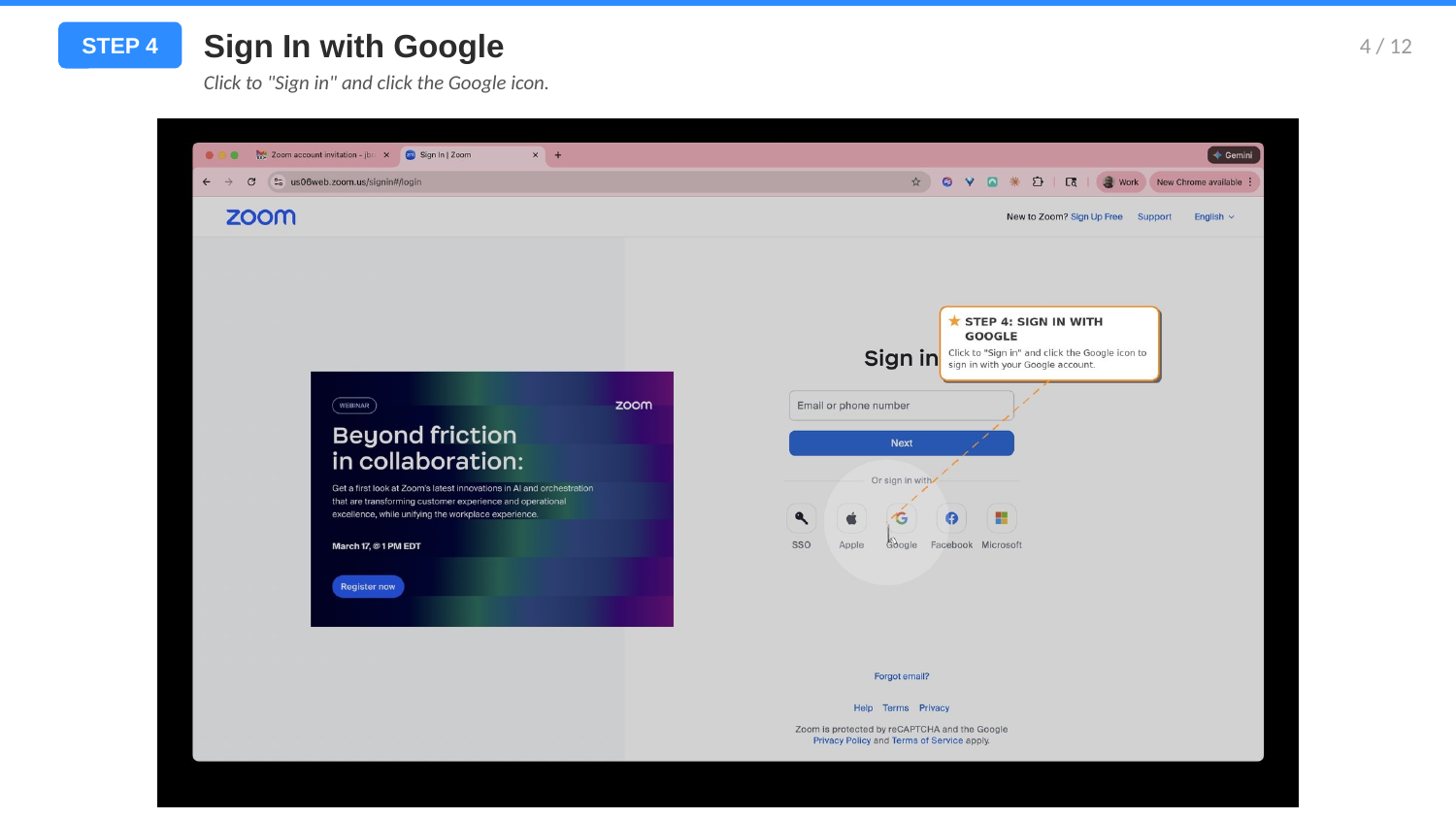The height and width of the screenshot is (819, 1456).
Task: Open the Chrome three-dot menu
Action: tap(1250, 181)
